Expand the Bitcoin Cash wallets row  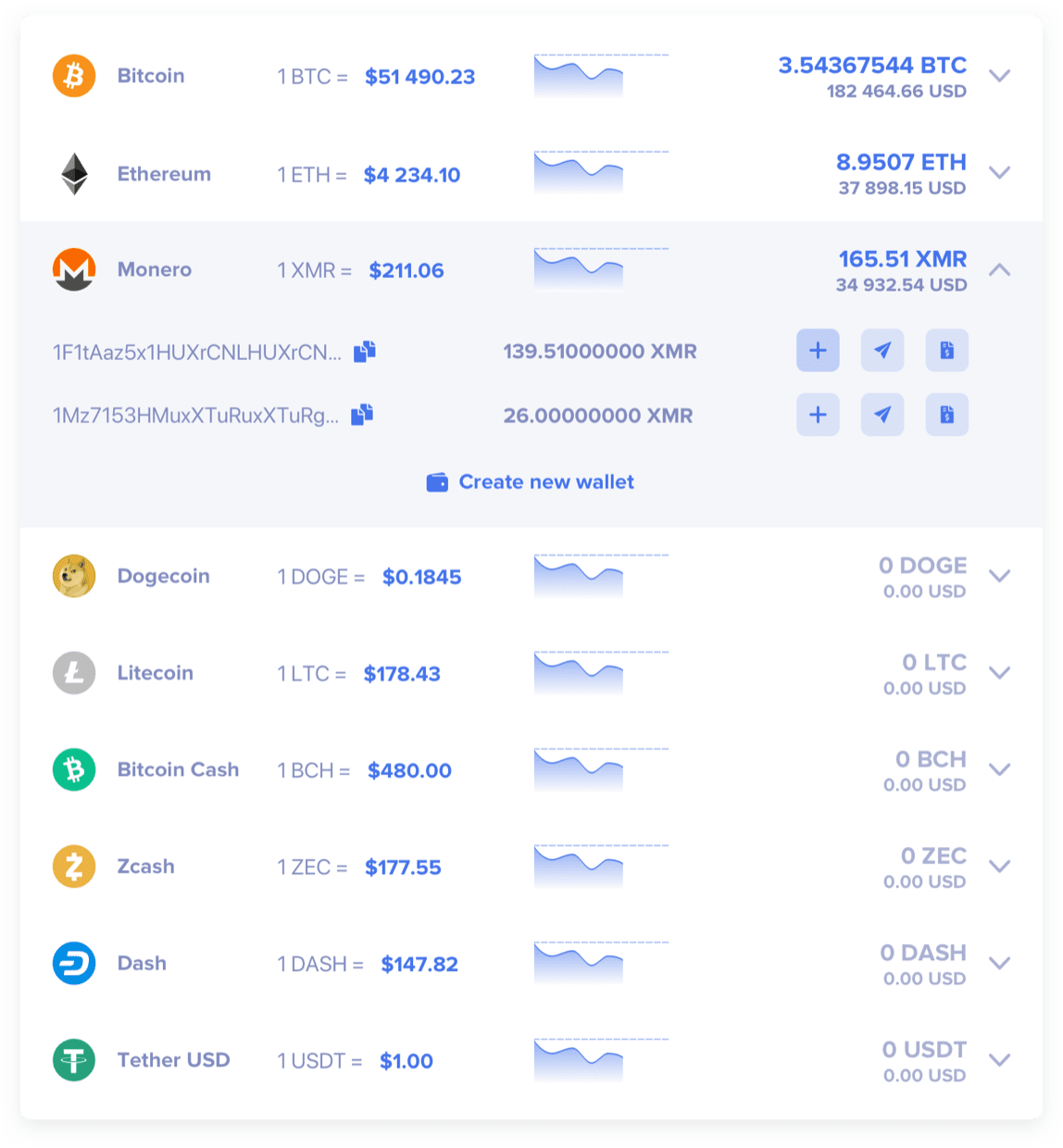999,769
